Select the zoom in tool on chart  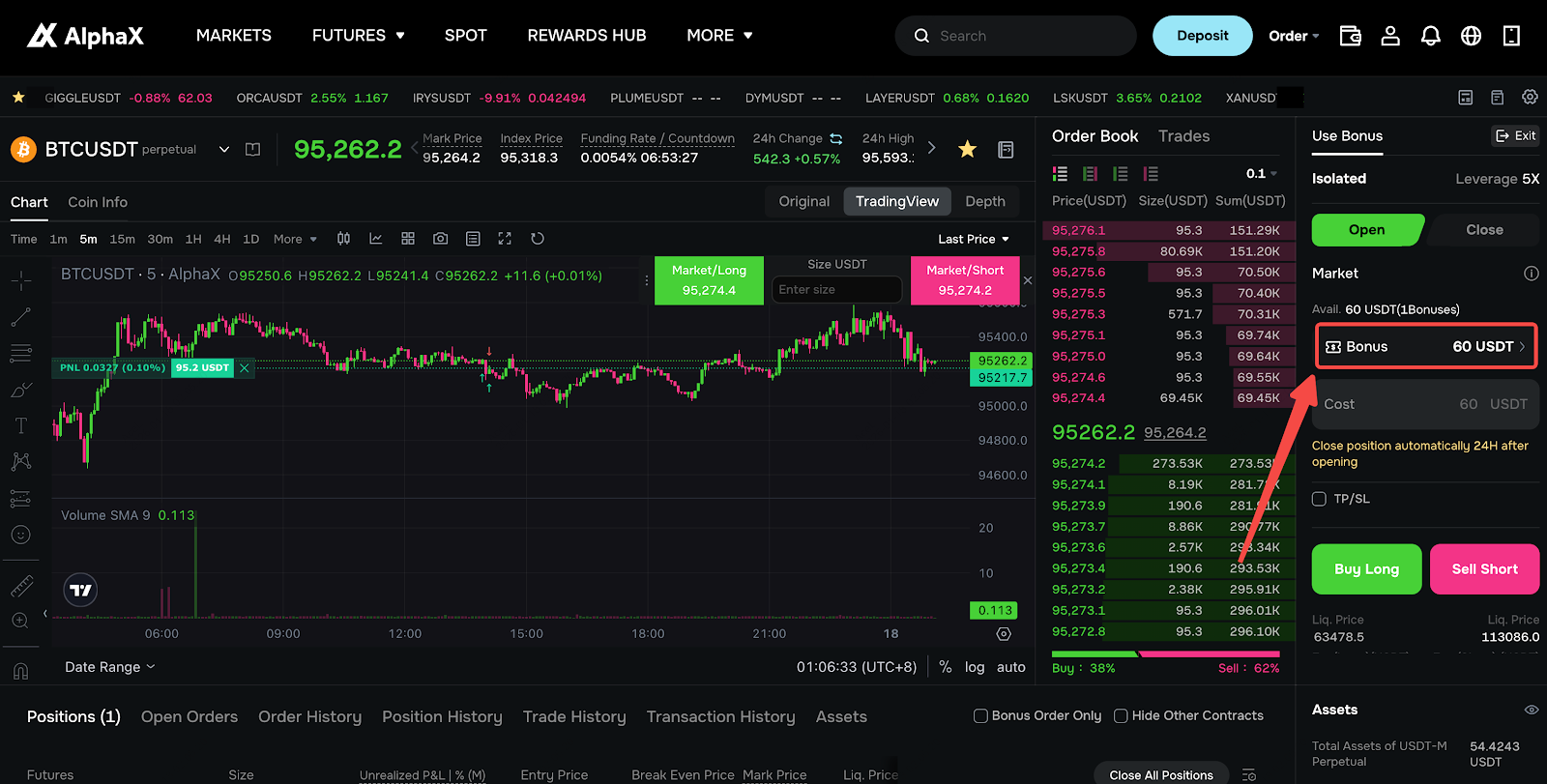pyautogui.click(x=20, y=621)
